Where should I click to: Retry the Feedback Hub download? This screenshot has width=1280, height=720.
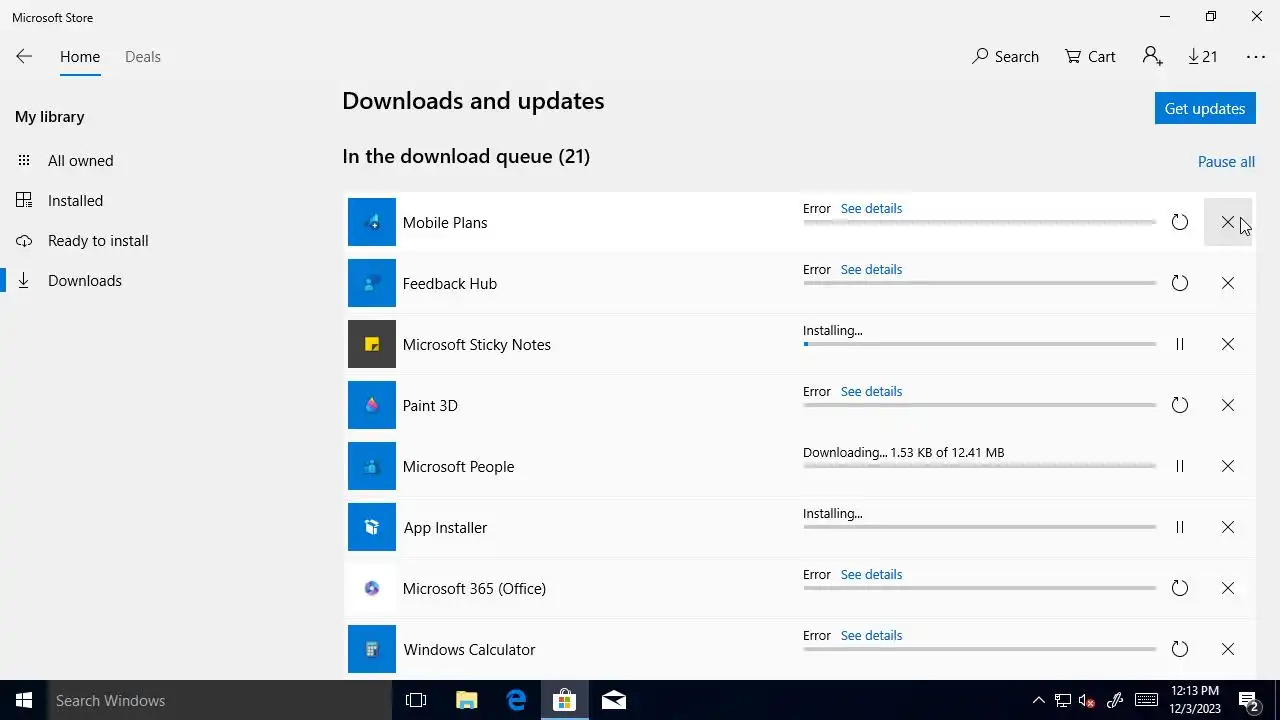[x=1180, y=283]
